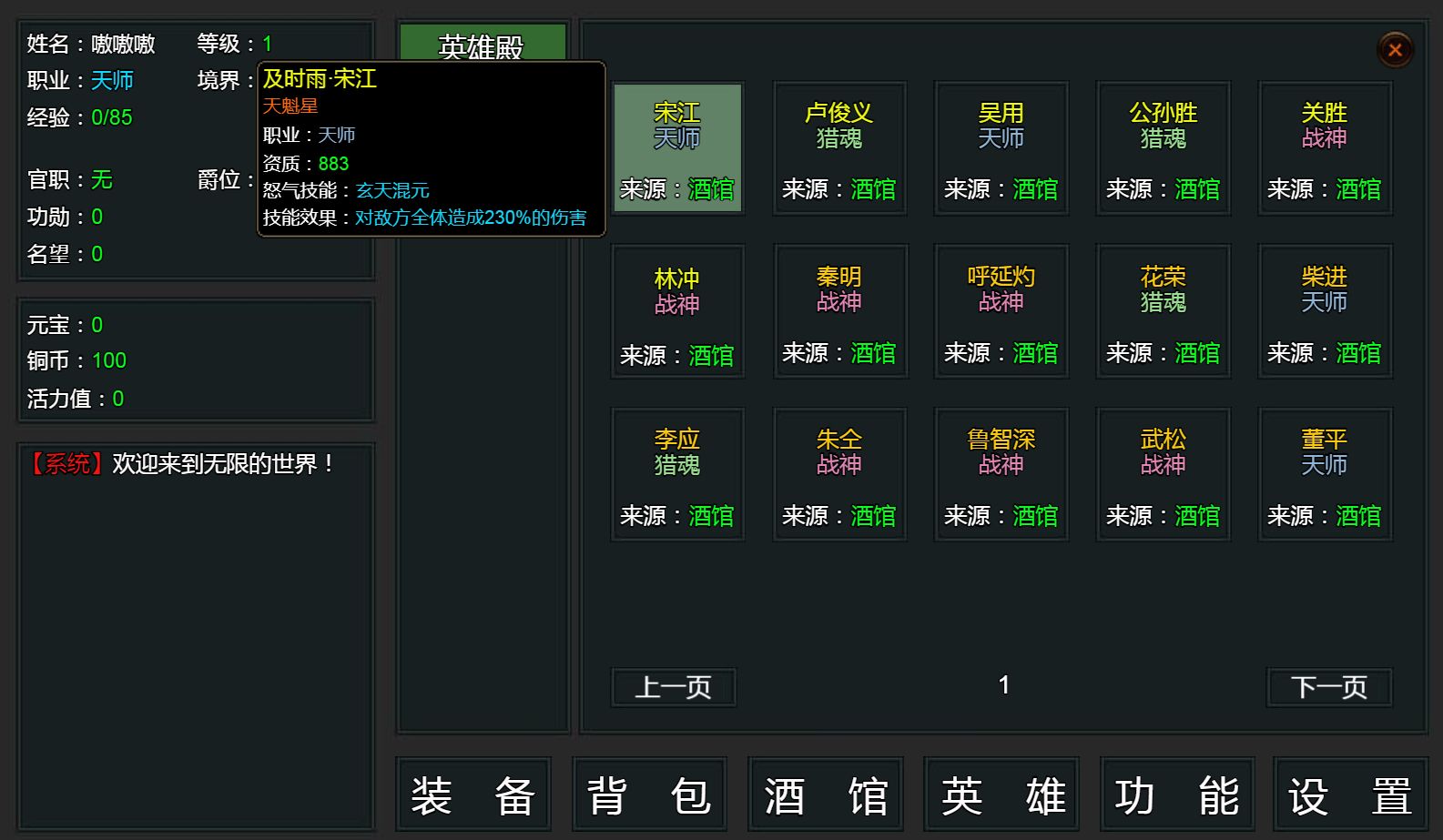This screenshot has height=840, width=1443.
Task: Select hero card 关胜
Action: (x=1325, y=148)
